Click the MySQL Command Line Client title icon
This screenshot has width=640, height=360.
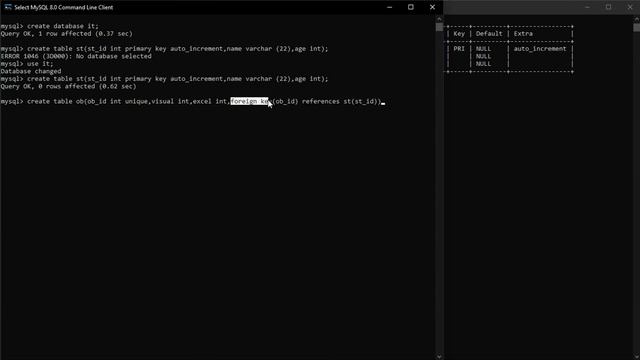[8, 7]
